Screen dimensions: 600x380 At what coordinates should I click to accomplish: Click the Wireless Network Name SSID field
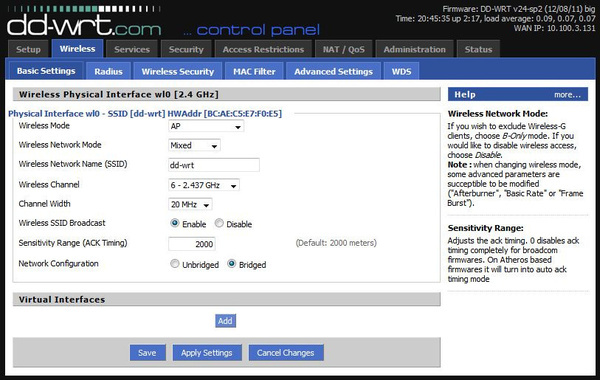pyautogui.click(x=214, y=165)
